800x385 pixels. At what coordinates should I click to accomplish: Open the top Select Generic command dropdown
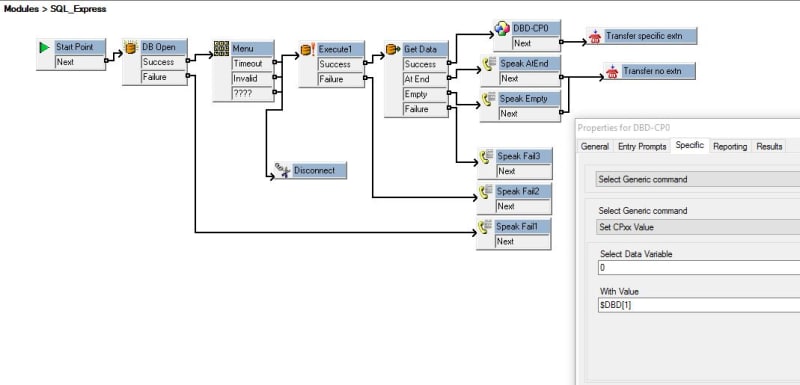click(697, 179)
